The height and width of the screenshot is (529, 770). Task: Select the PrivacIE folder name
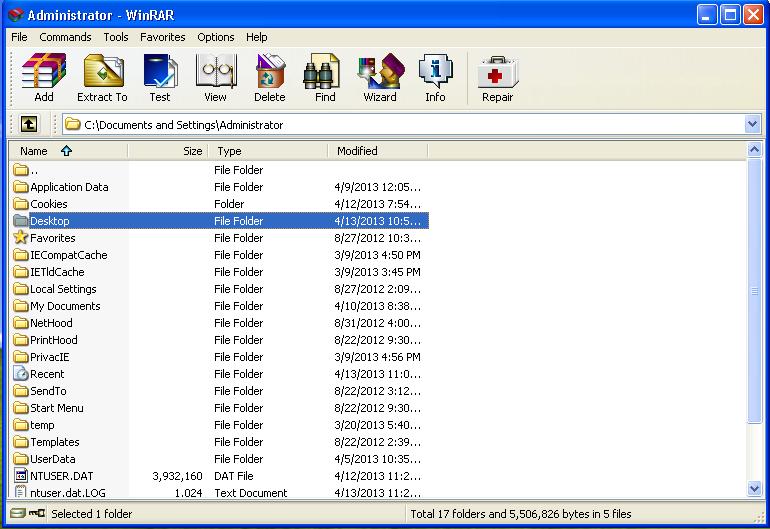click(50, 357)
